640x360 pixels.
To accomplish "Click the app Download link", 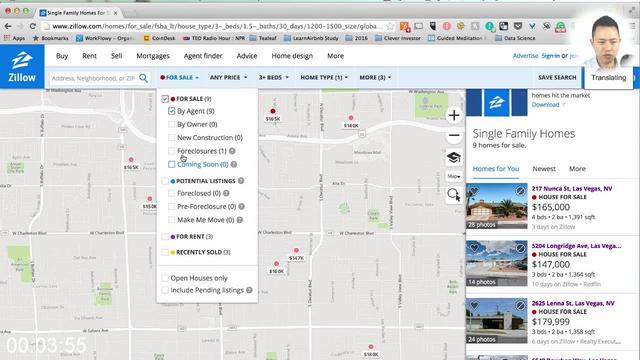I will pos(545,105).
